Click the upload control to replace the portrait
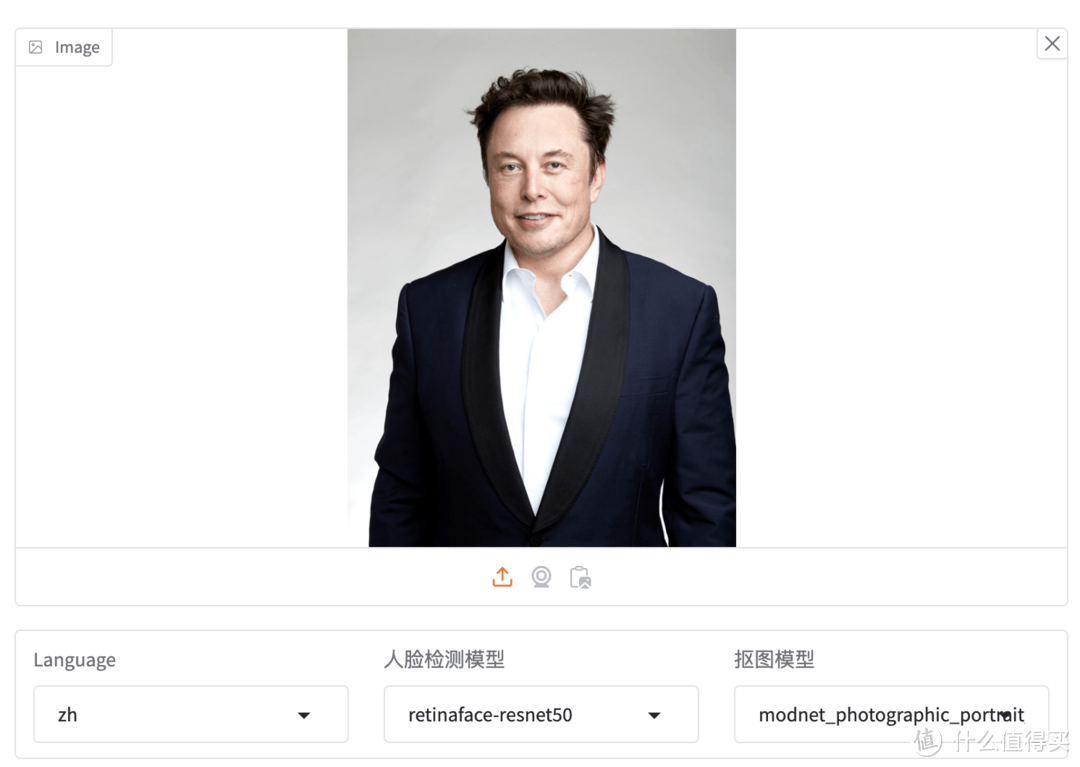The image size is (1080, 767). (x=502, y=577)
